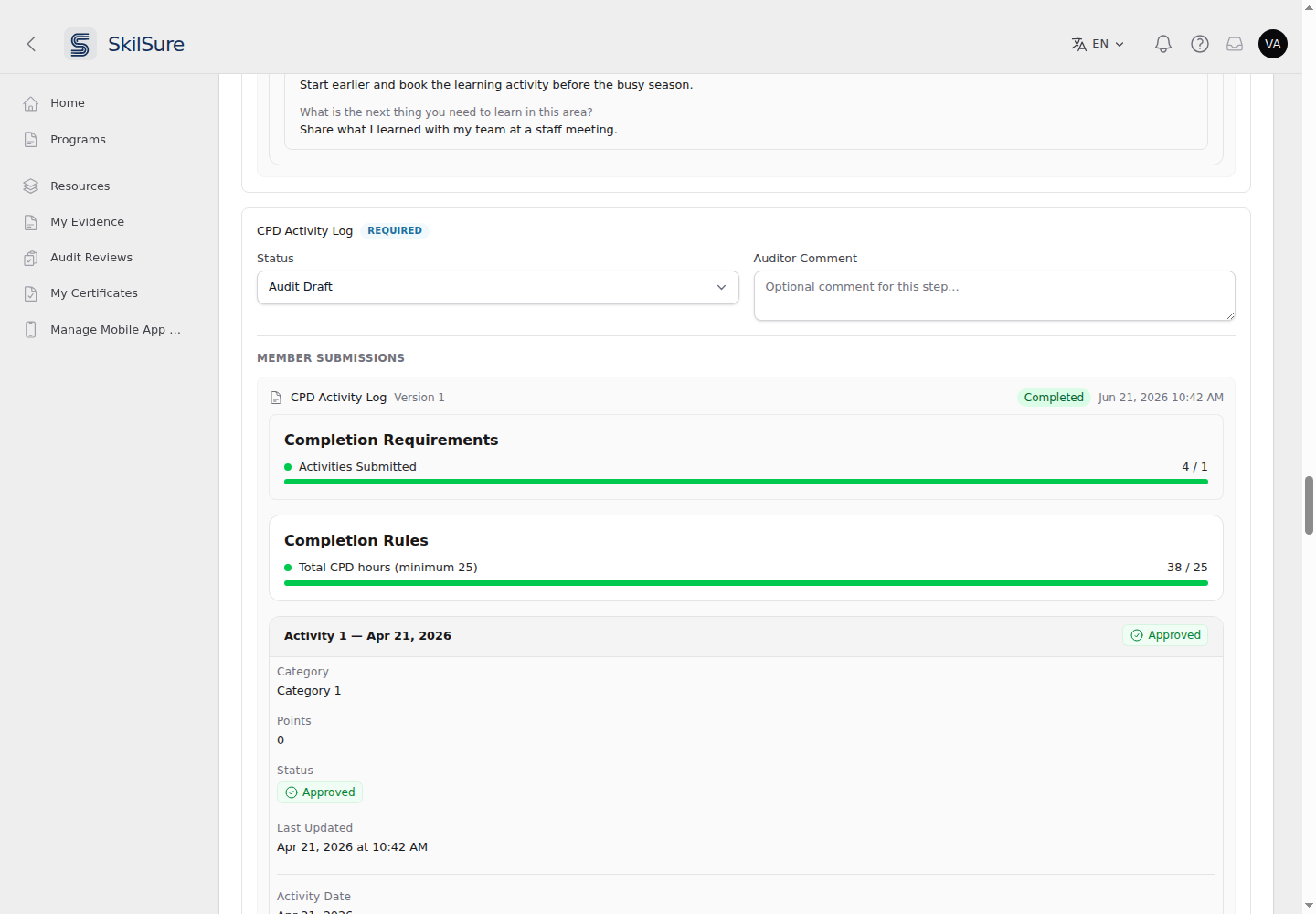Screen dimensions: 1316x914
Task: Click 'Apr 21, 2026 at 10:42 AM' value
Action: coord(352,847)
